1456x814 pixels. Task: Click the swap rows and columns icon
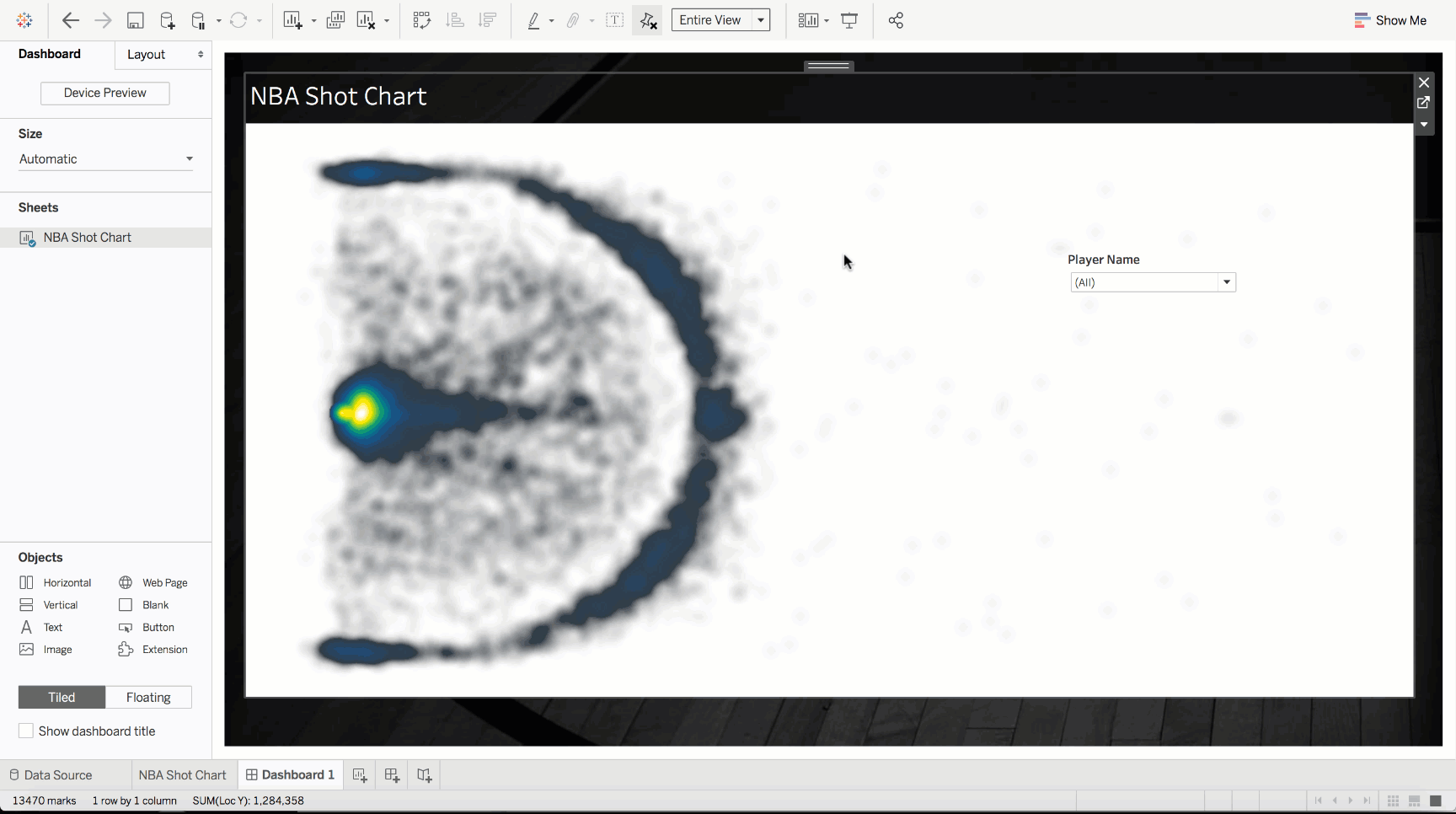[422, 20]
